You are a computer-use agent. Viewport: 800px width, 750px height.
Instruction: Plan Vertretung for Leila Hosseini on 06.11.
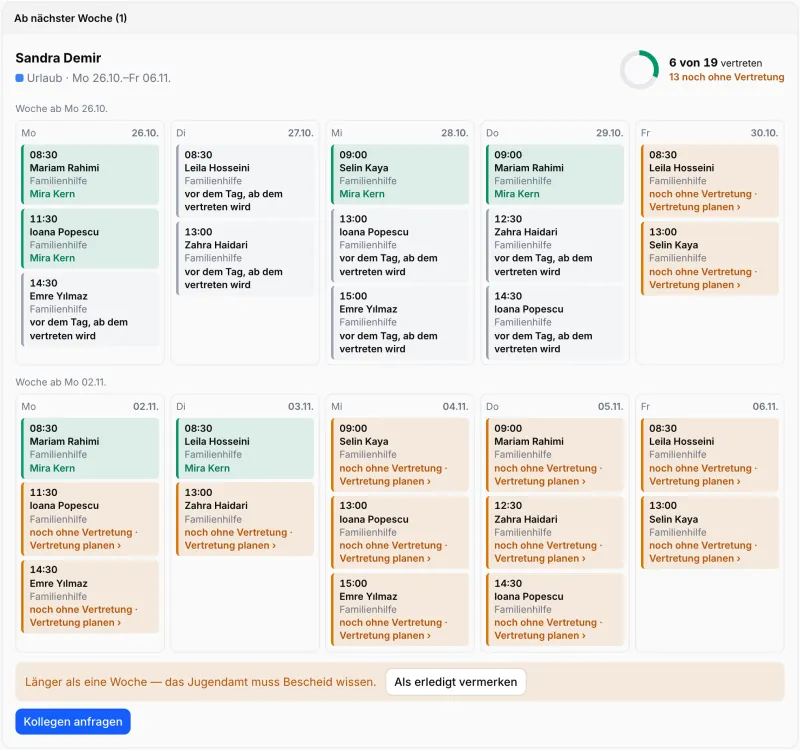click(694, 481)
